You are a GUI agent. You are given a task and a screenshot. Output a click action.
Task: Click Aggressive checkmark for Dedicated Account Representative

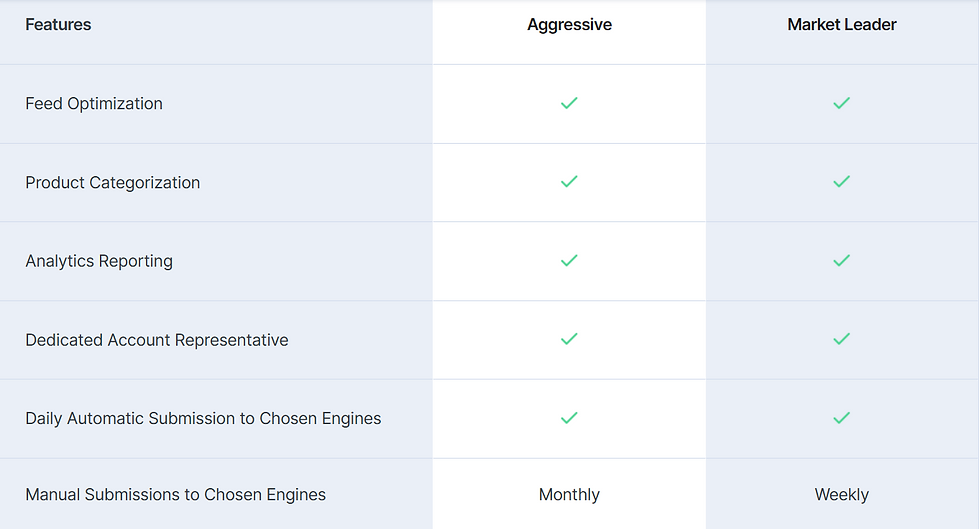[x=569, y=339]
